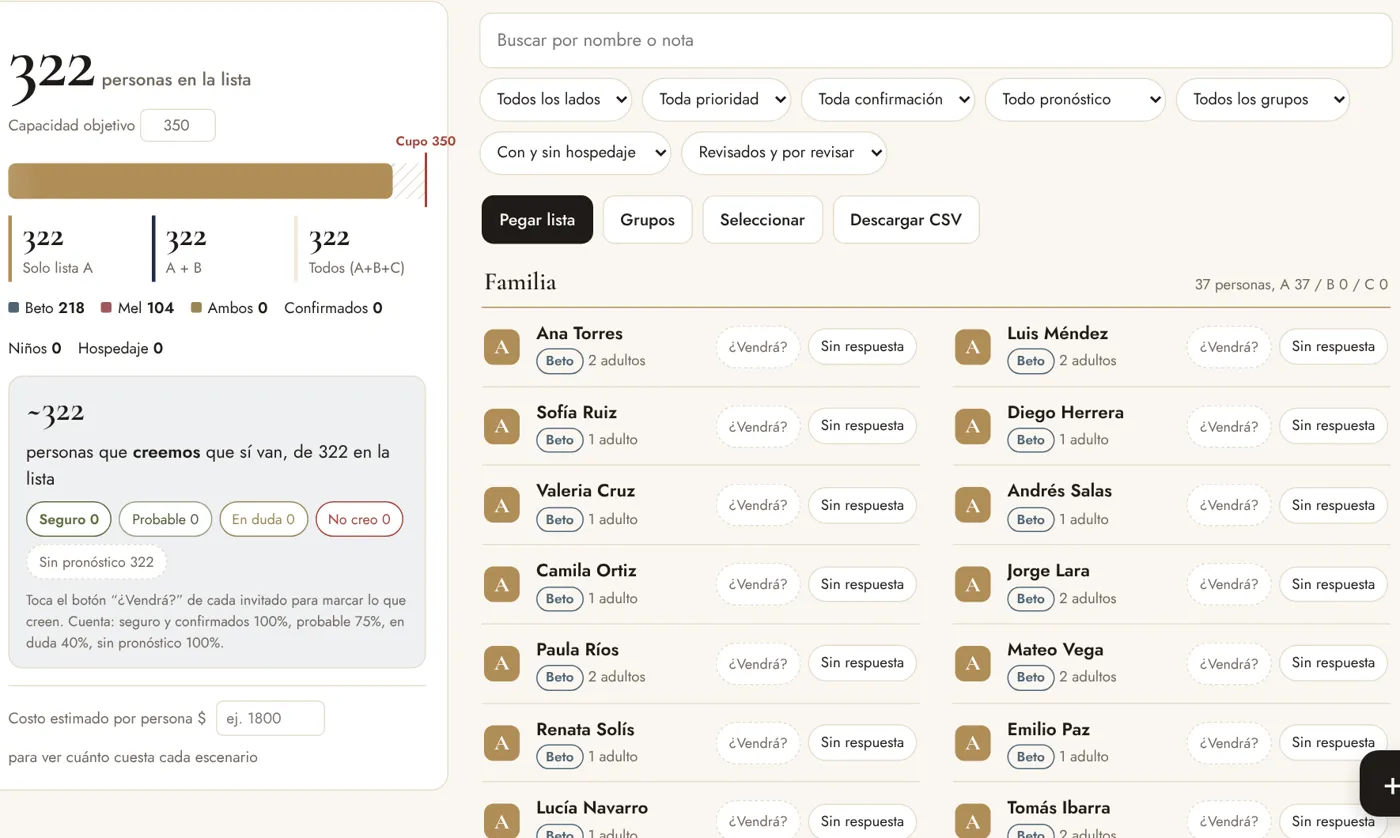Open the Toda prioridad dropdown
Screen dimensions: 1400x838
pos(717,99)
